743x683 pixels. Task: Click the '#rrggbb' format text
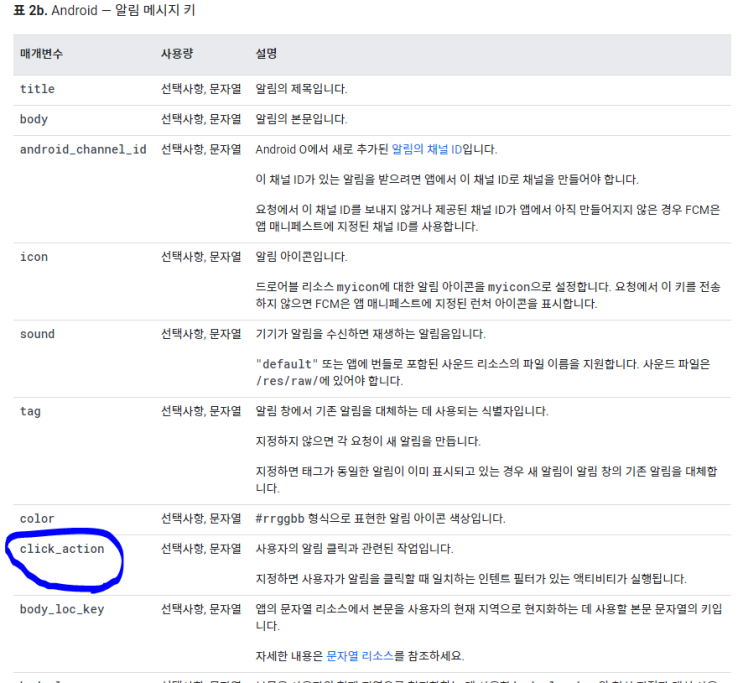click(x=280, y=519)
